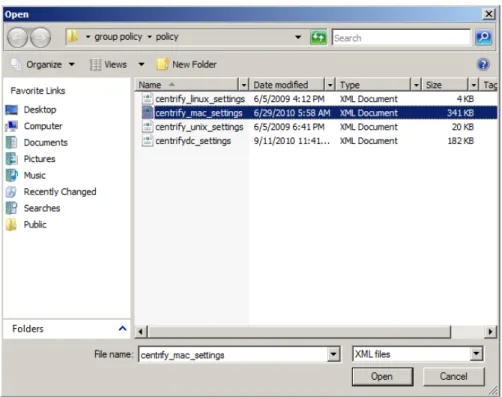Click the Pictures icon in Favorite Links
The image size is (502, 397).
pos(12,159)
